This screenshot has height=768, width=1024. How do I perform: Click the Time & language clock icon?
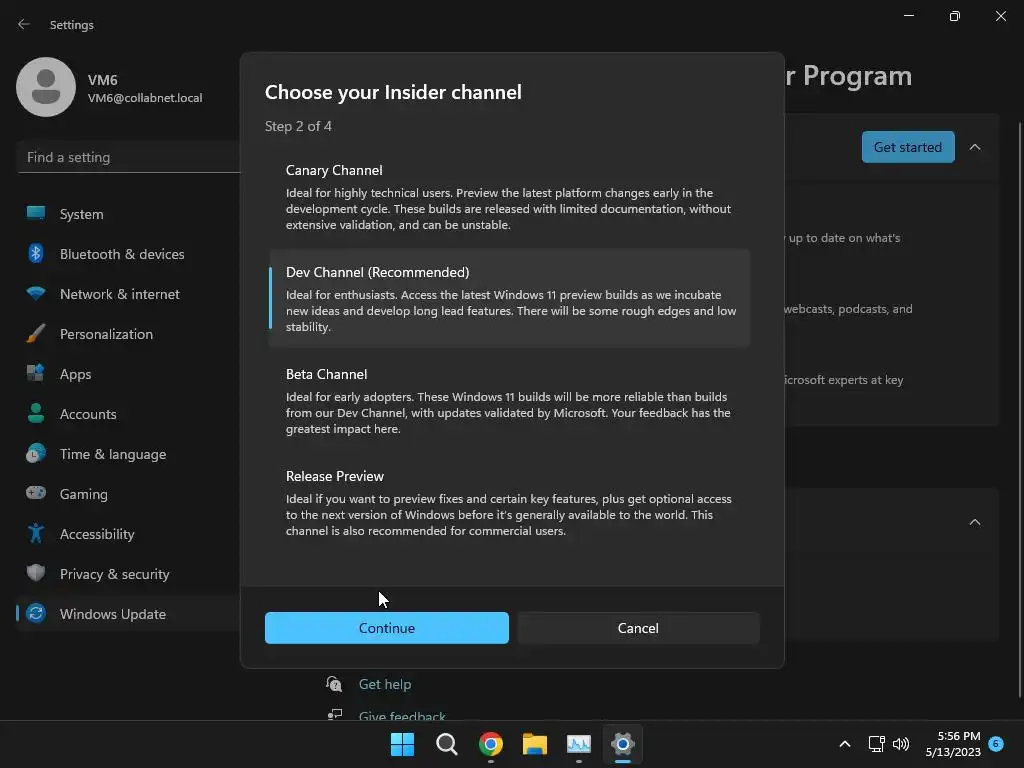[x=36, y=453]
